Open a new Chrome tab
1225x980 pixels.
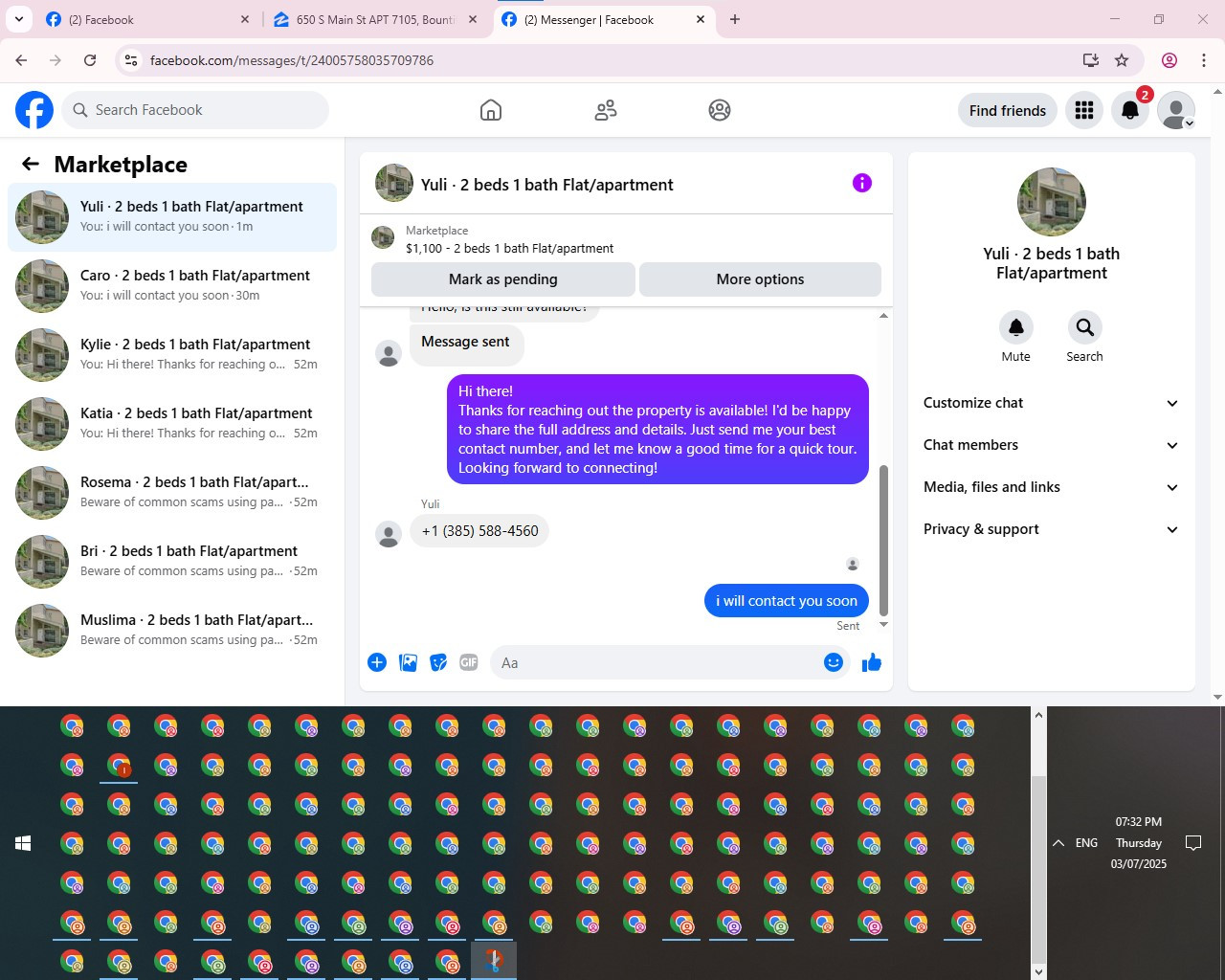pos(735,19)
